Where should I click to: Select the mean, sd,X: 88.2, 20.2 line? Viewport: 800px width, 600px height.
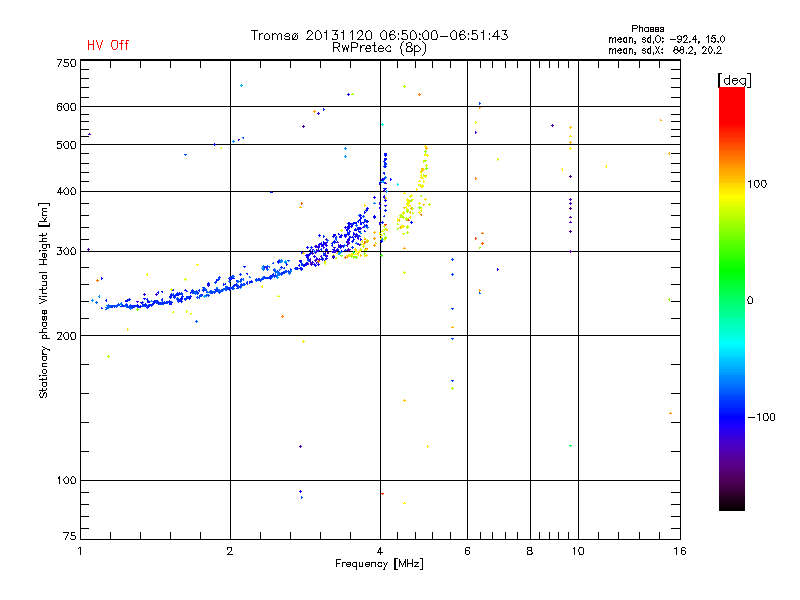click(665, 51)
